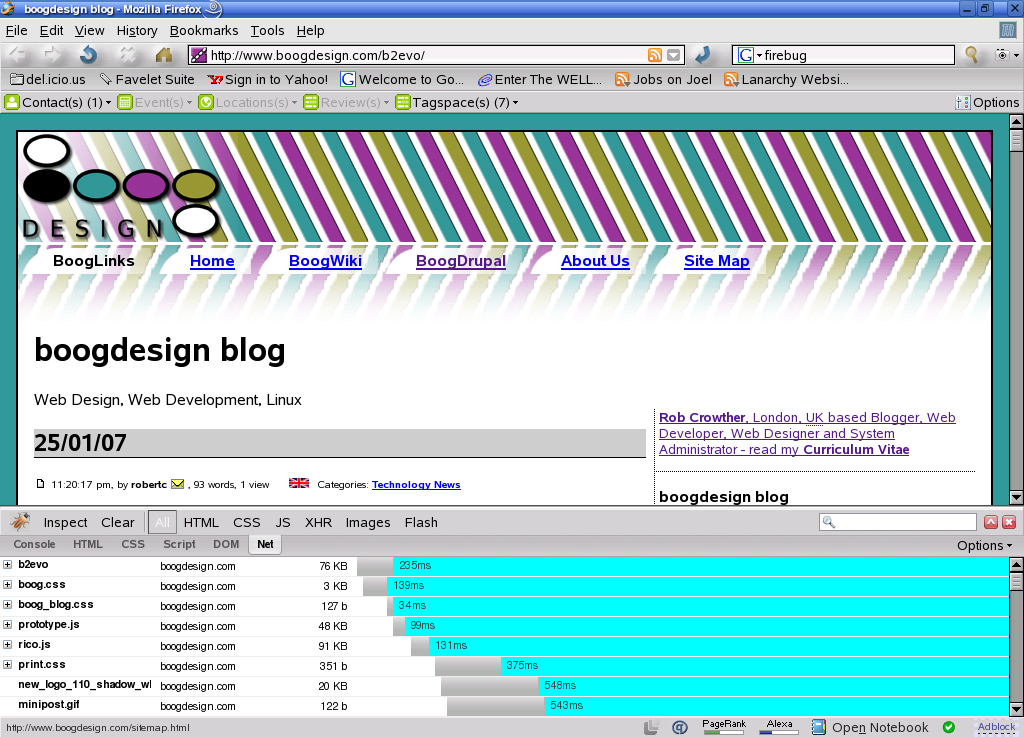This screenshot has height=737, width=1024.
Task: Open the Google search engine dropdown
Action: (750, 55)
